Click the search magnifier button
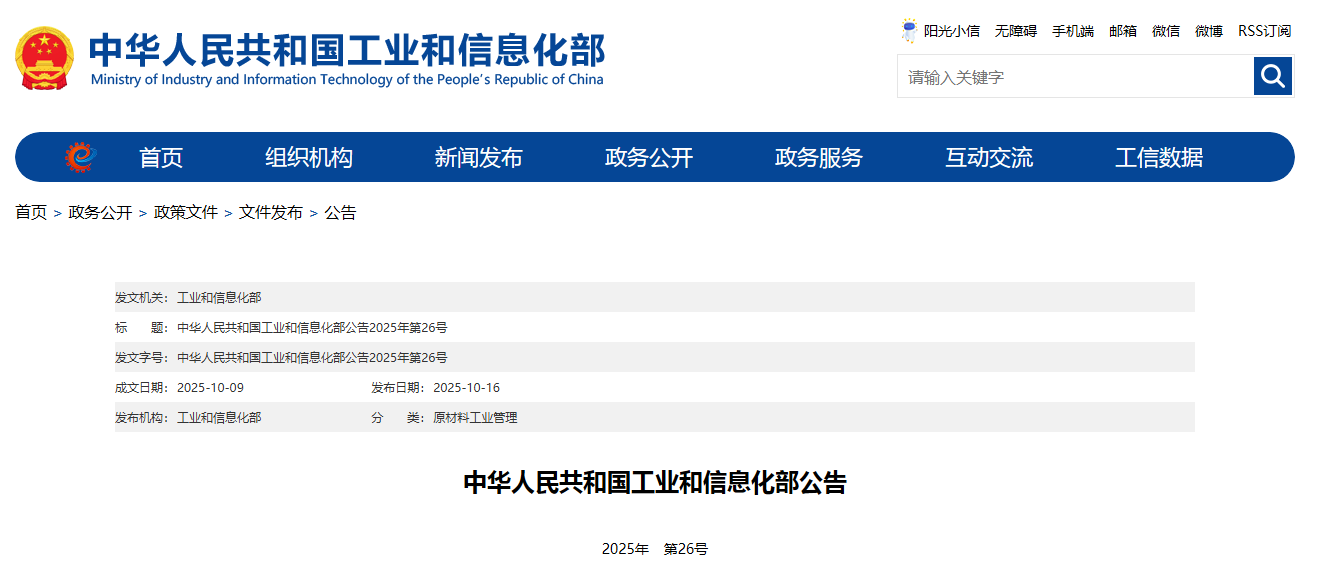1332x572 pixels. tap(1273, 76)
